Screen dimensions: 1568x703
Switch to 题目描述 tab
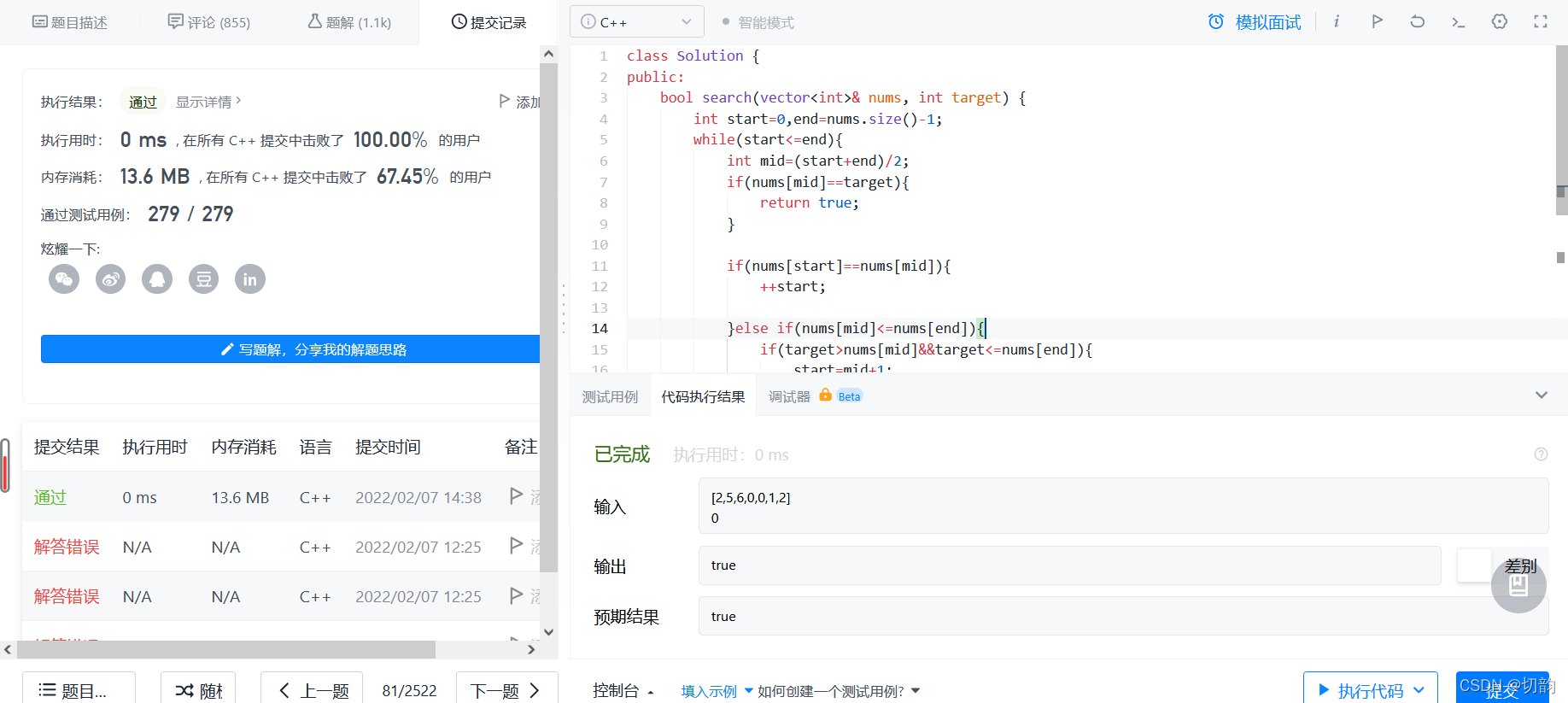click(x=70, y=22)
